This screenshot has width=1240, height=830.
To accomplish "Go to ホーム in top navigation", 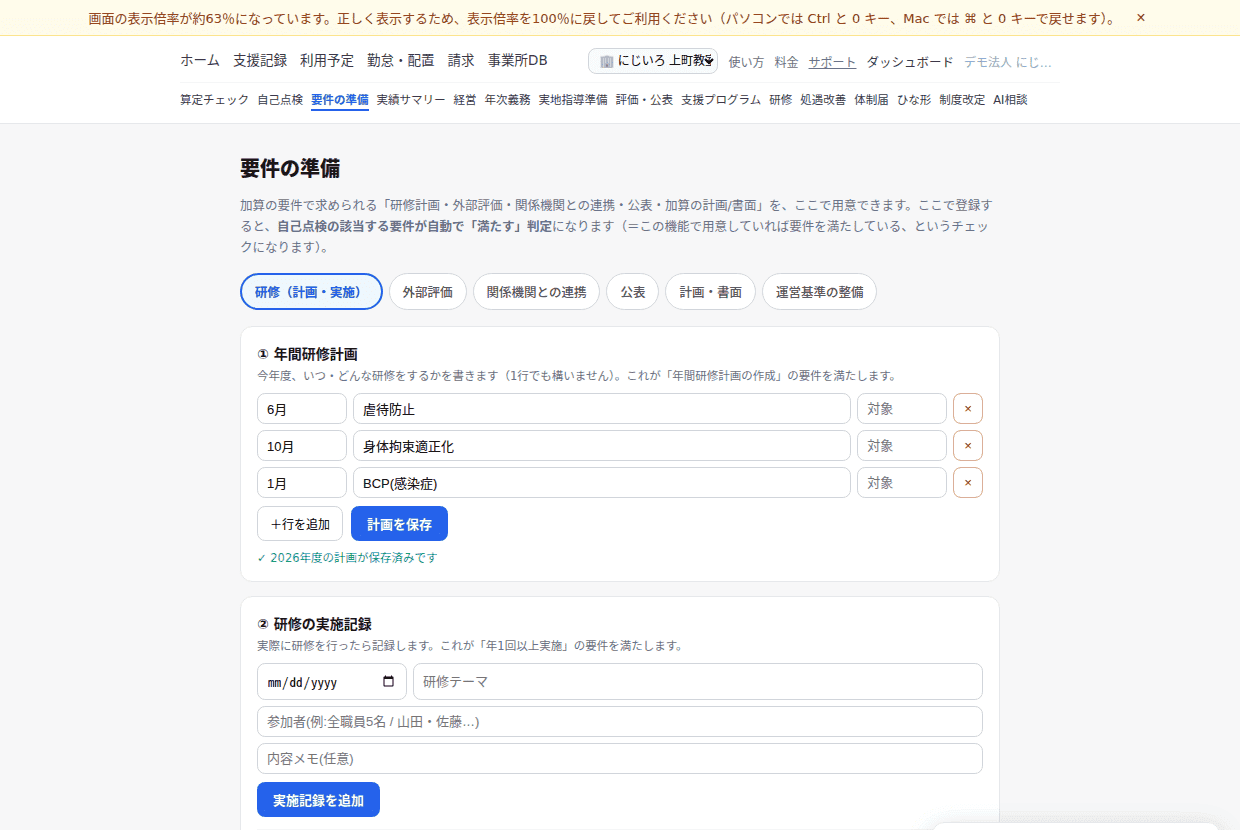I will (200, 60).
